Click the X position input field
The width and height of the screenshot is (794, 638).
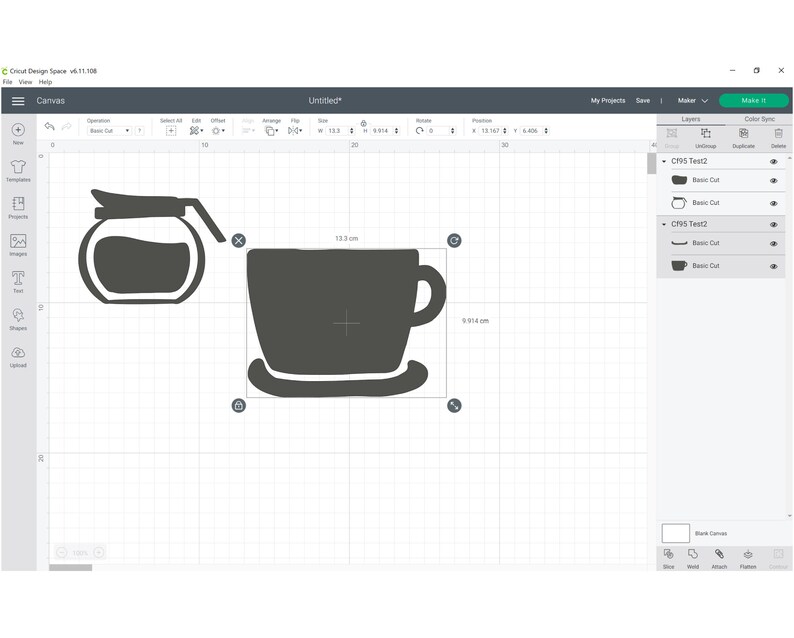click(x=493, y=131)
